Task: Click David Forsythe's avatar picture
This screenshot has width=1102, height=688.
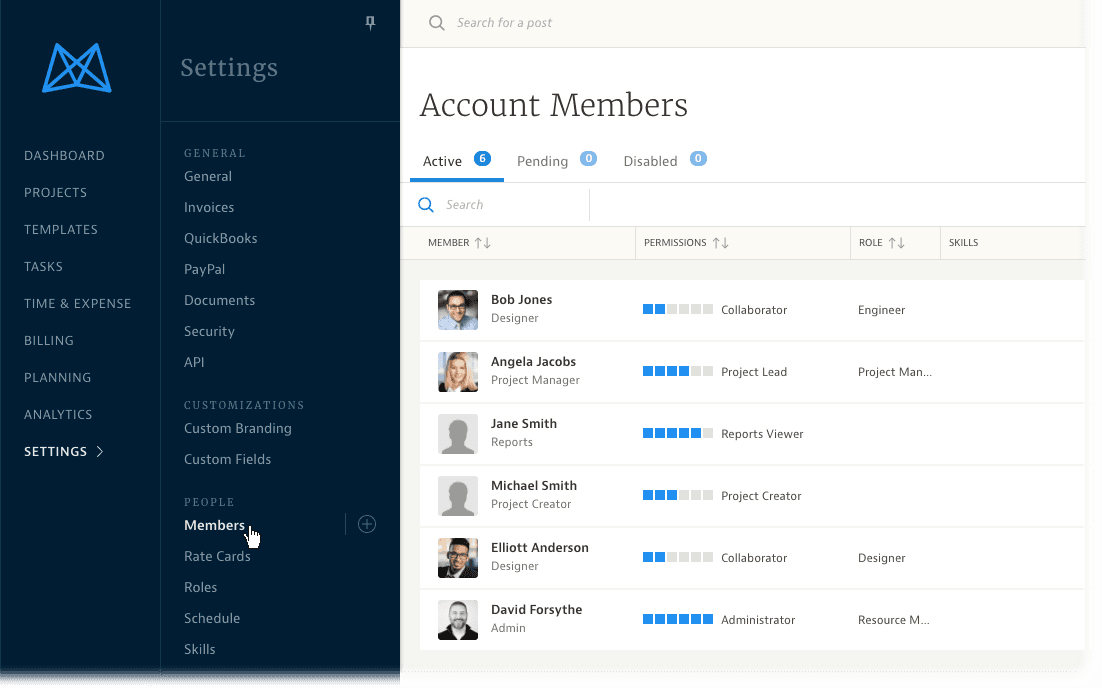Action: [x=458, y=620]
